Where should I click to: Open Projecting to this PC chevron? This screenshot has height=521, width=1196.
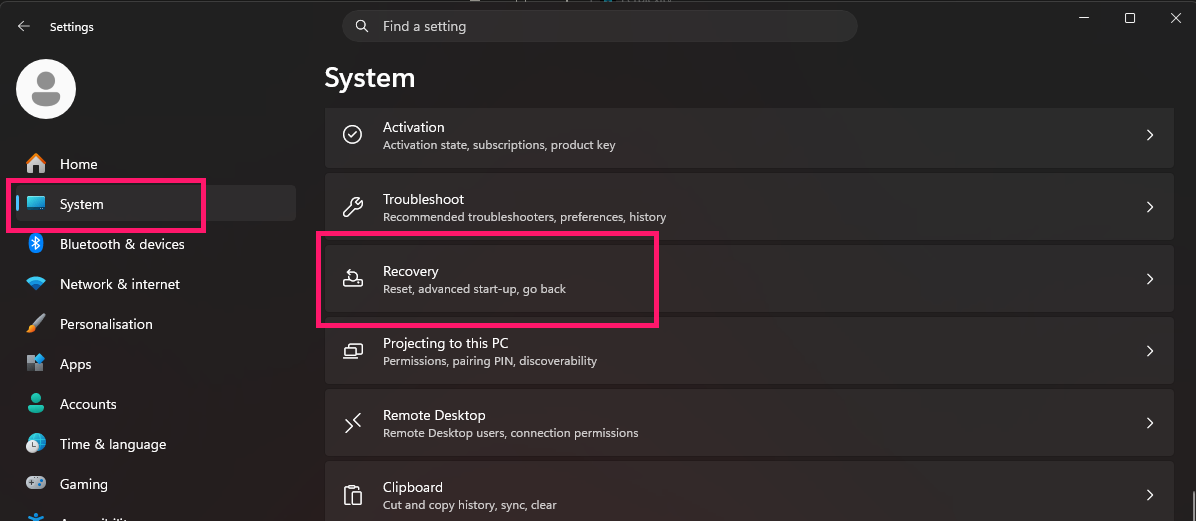click(1150, 351)
